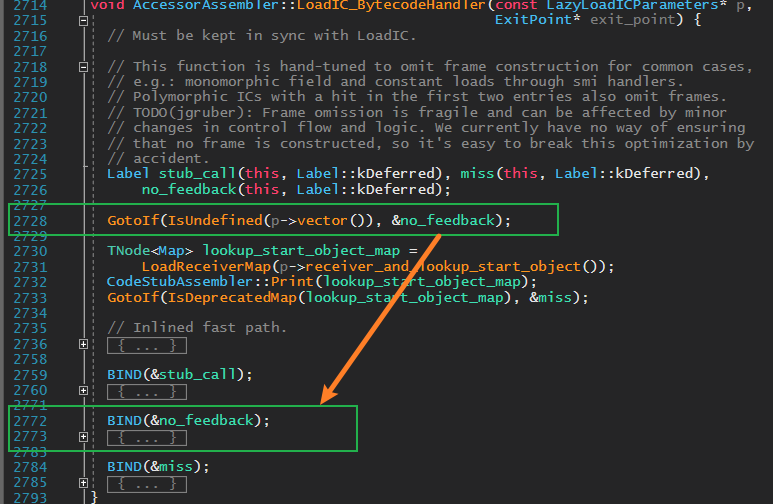Click line number 2772 in the gutter

30,421
